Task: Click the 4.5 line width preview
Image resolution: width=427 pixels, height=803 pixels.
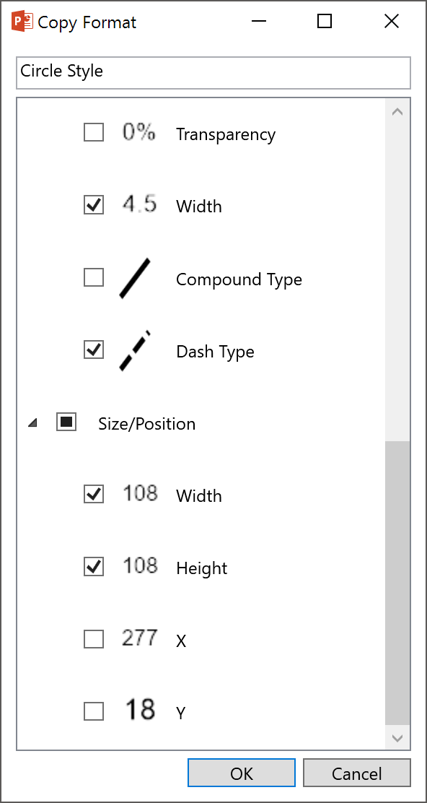Action: click(x=139, y=205)
